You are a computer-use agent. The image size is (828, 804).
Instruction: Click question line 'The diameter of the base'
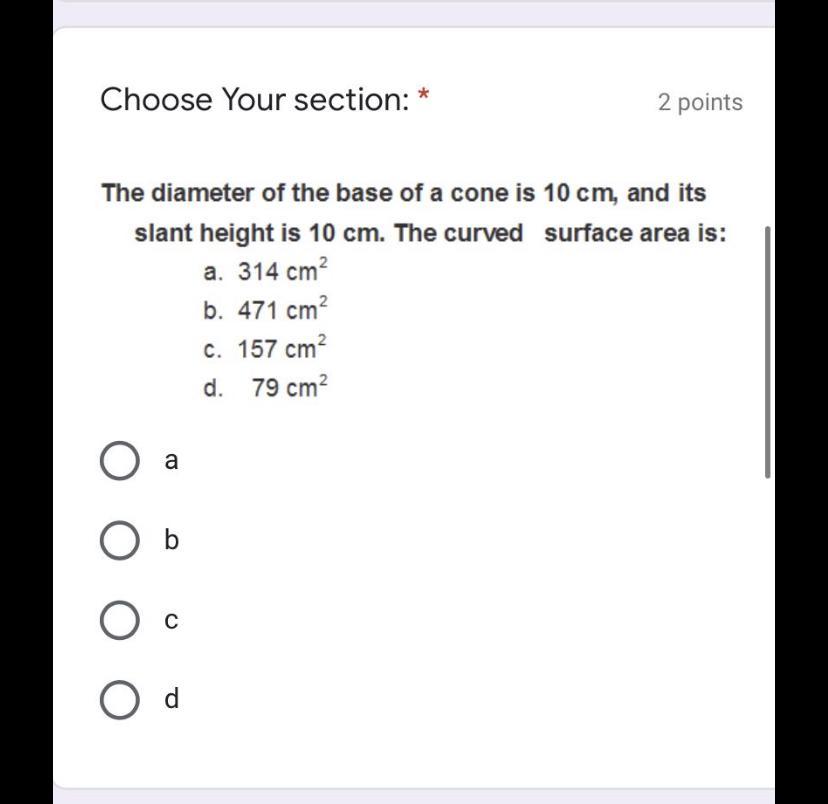404,193
